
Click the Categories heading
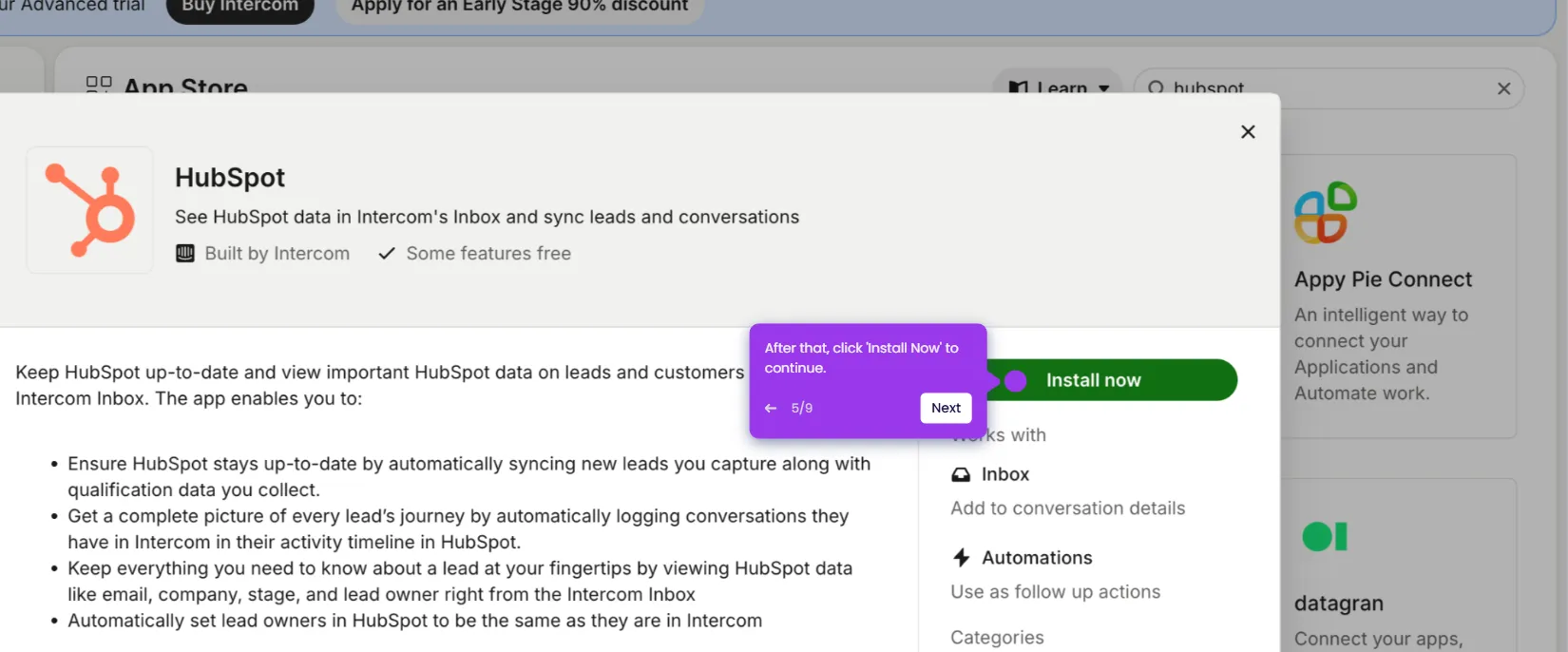coord(997,638)
